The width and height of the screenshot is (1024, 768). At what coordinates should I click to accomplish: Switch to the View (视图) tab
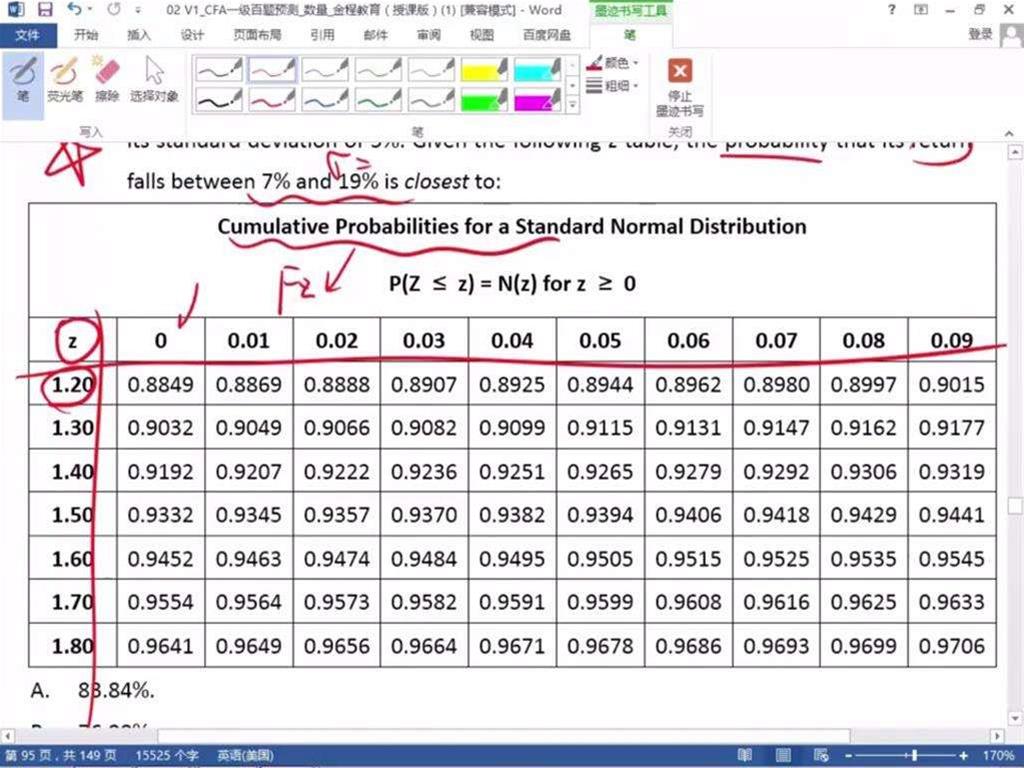(481, 35)
